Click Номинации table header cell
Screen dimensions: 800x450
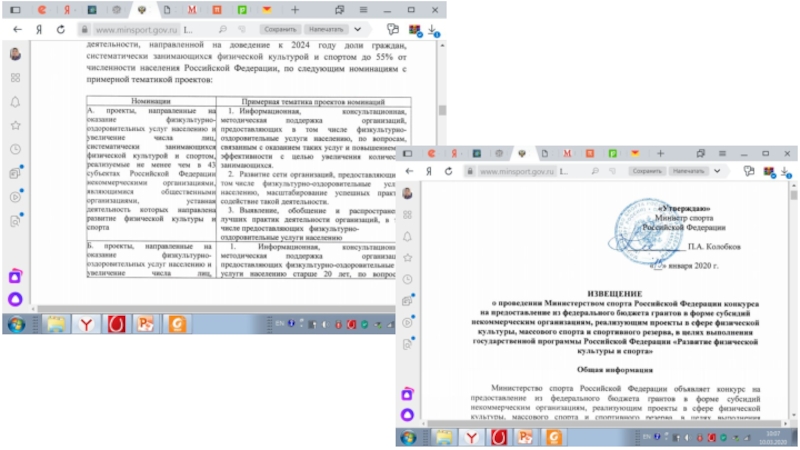(151, 102)
